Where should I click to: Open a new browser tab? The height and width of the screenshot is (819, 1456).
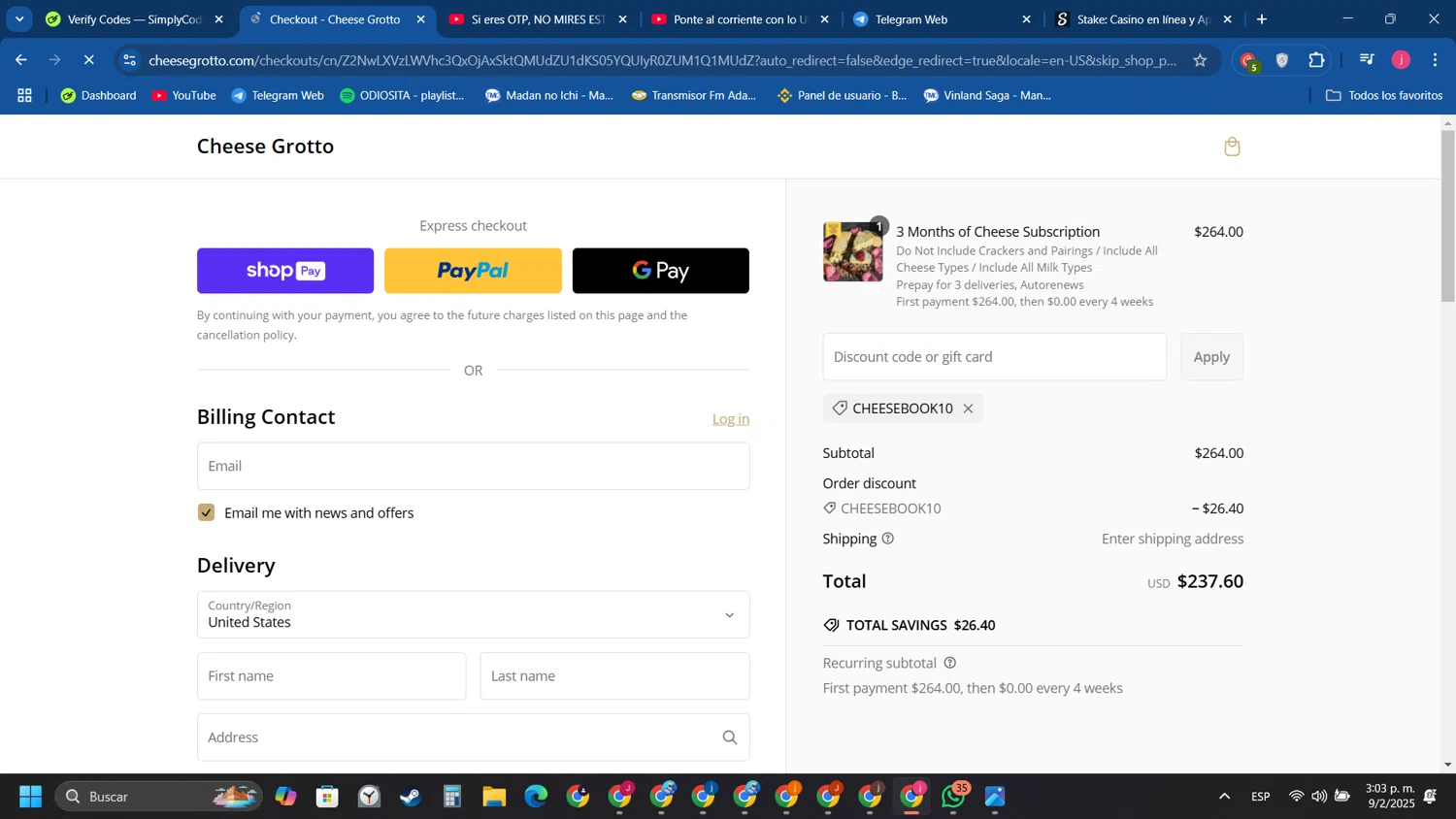pos(1261,19)
